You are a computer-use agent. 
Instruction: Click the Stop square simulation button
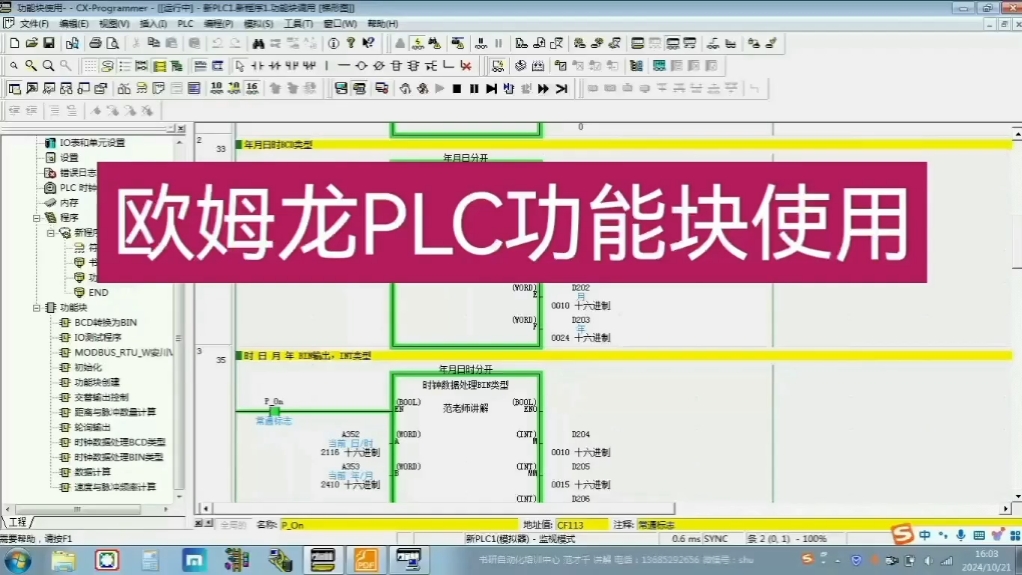pos(457,89)
